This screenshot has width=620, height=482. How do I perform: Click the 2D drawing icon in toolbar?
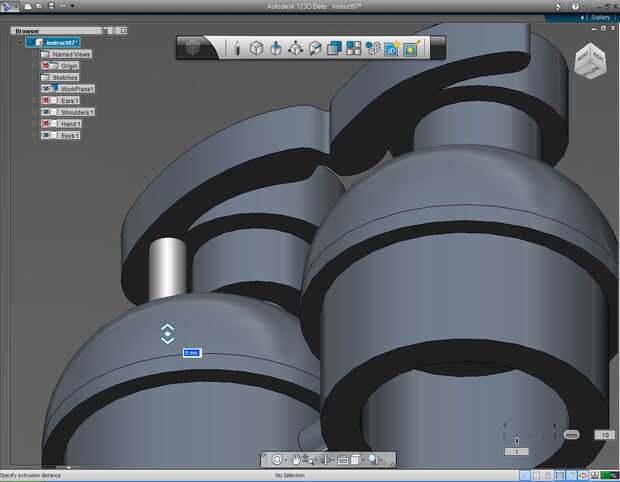391,49
